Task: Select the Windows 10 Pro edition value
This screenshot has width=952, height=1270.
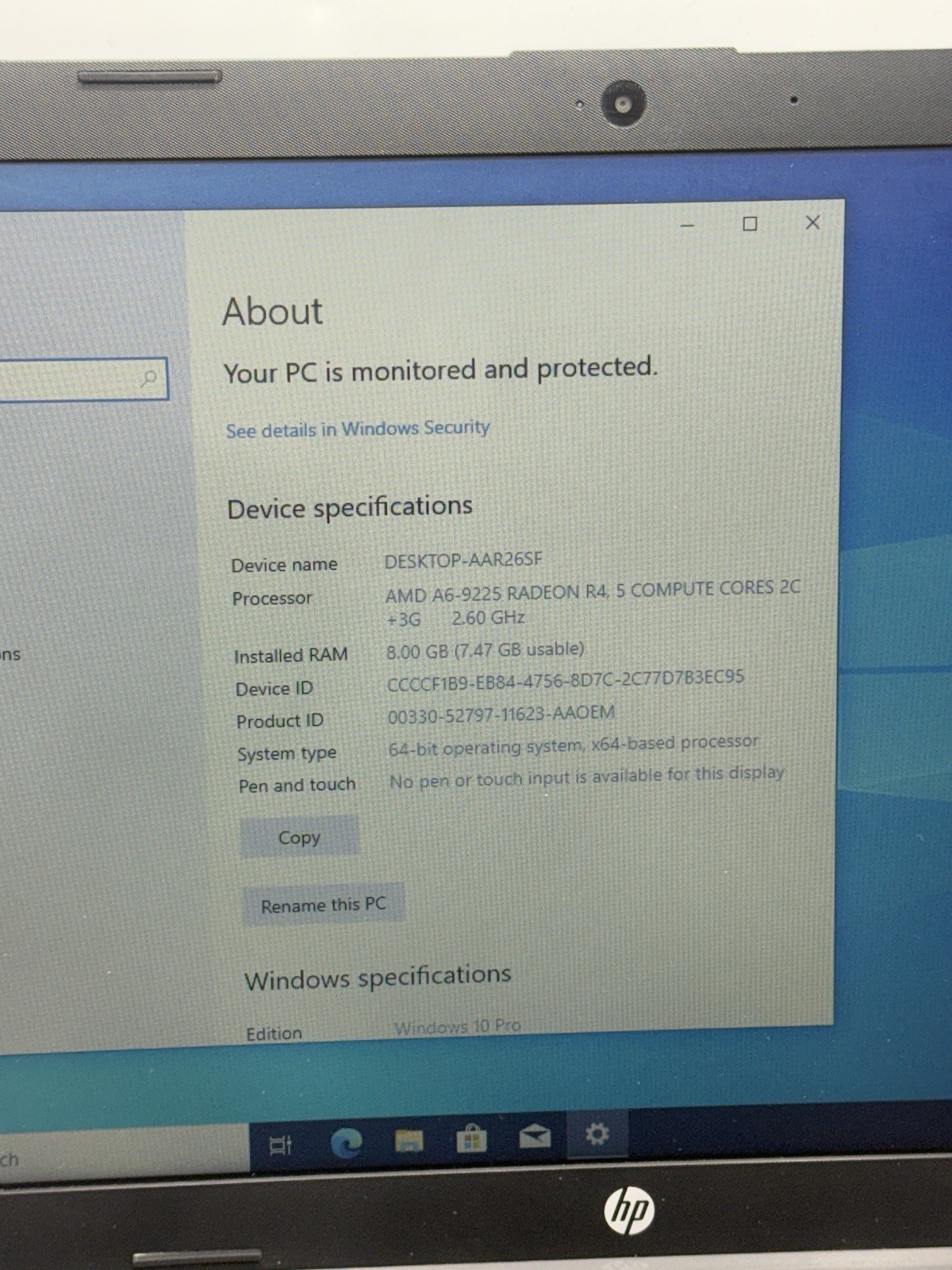Action: [458, 1026]
